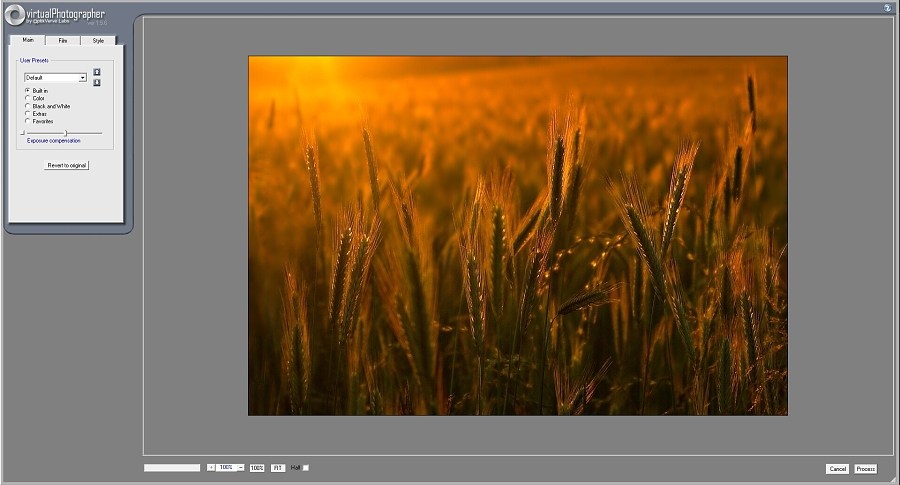Click the virtualPhotographer swirl logo
The height and width of the screenshot is (485, 900).
(14, 14)
